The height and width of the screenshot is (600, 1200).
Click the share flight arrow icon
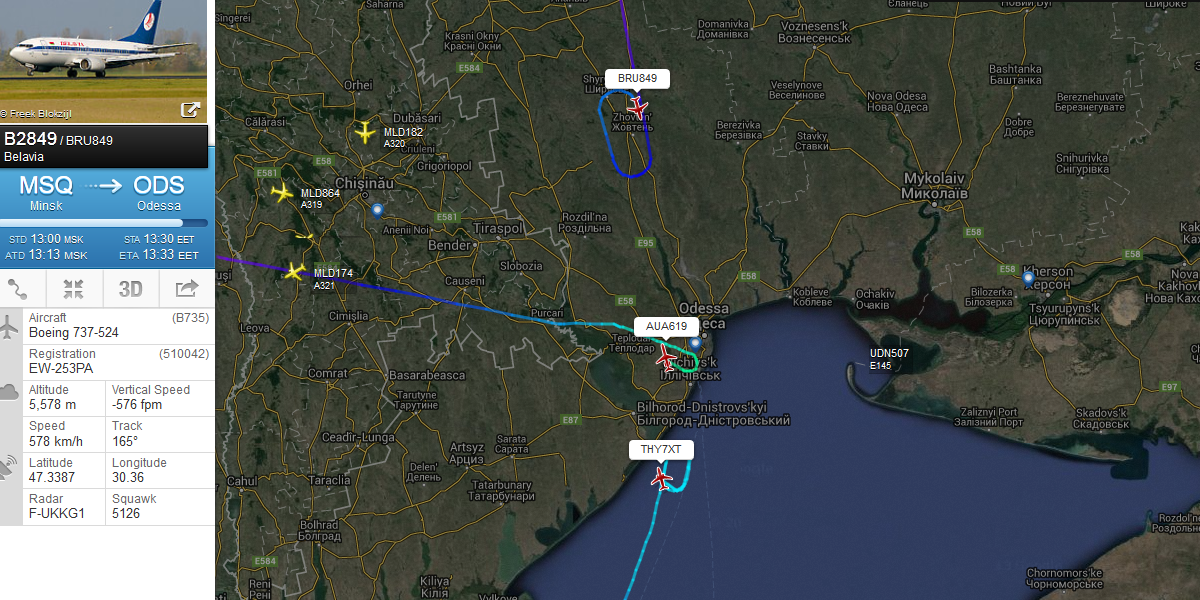(186, 289)
